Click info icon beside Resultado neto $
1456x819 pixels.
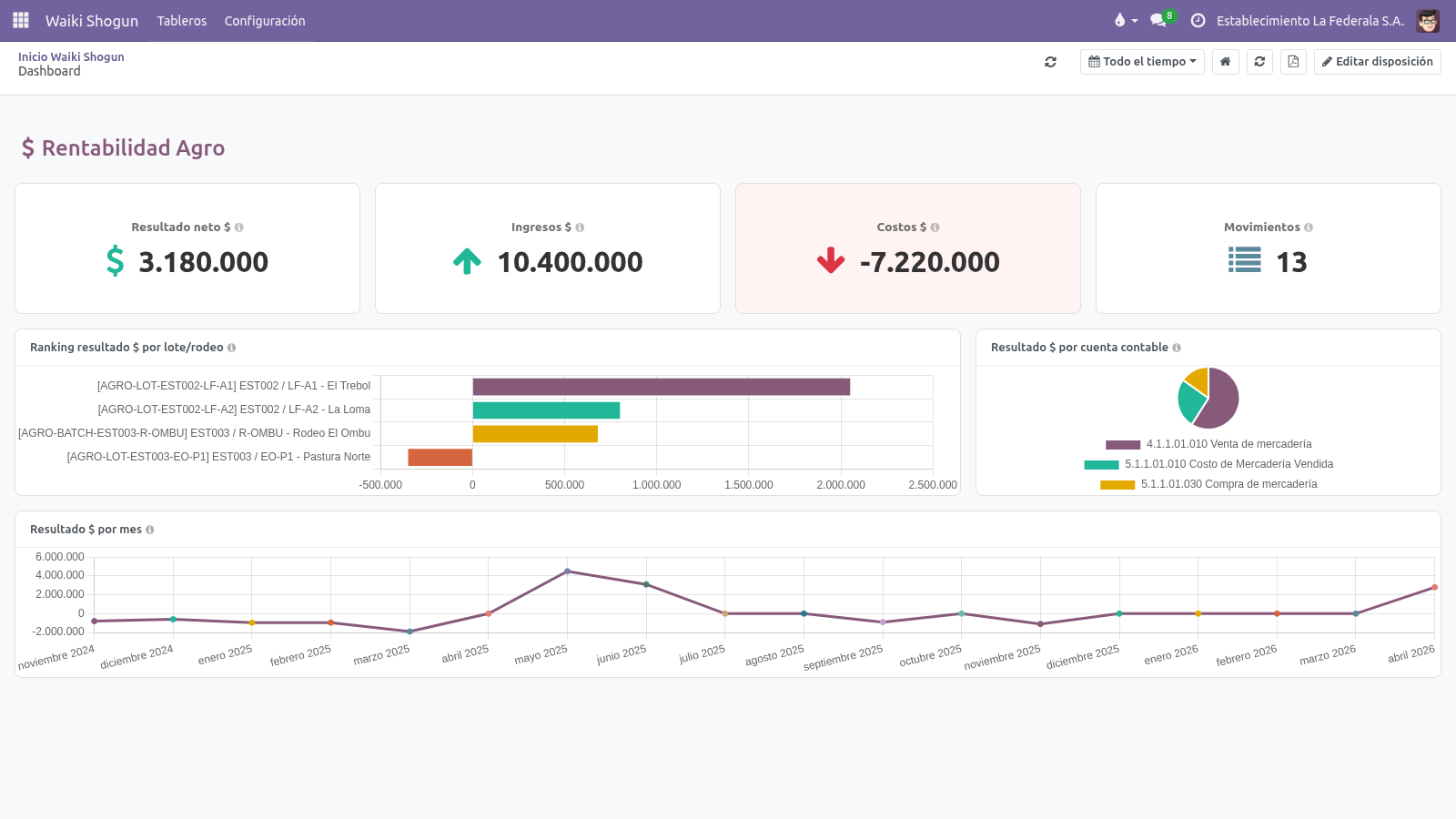click(x=239, y=227)
